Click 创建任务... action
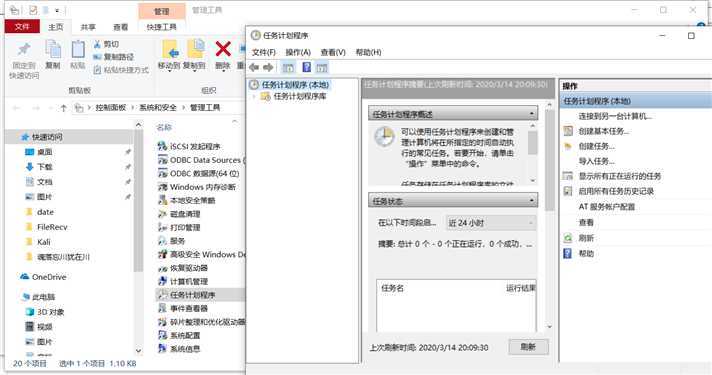Image resolution: width=712 pixels, height=375 pixels. pos(596,146)
